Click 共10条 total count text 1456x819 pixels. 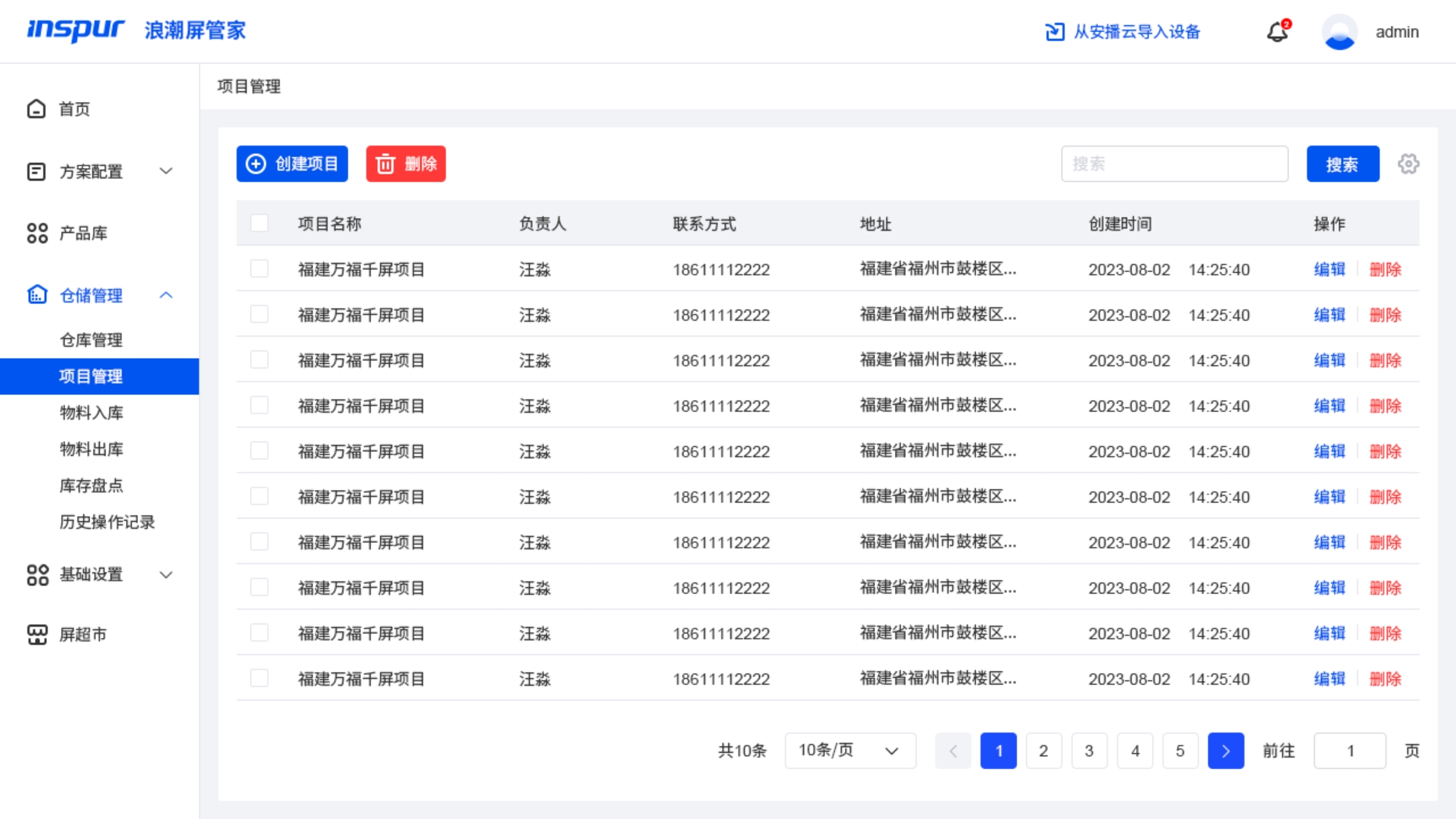pyautogui.click(x=742, y=751)
